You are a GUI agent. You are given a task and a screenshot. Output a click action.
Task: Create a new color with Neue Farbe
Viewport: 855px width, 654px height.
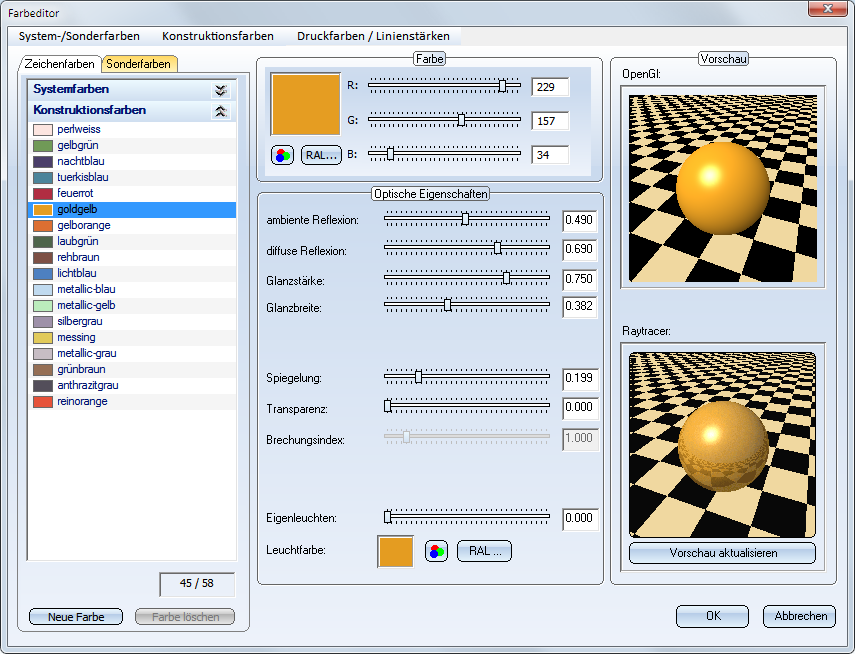click(x=75, y=617)
